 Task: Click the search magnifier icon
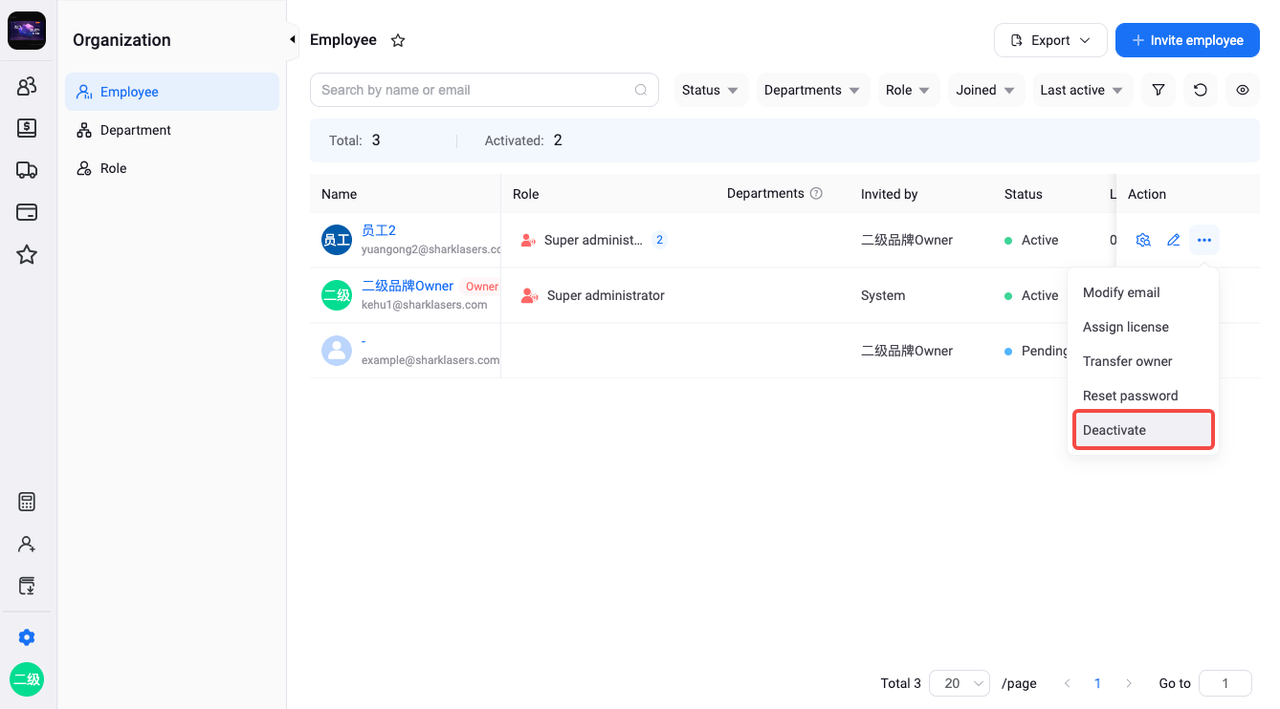coord(641,90)
